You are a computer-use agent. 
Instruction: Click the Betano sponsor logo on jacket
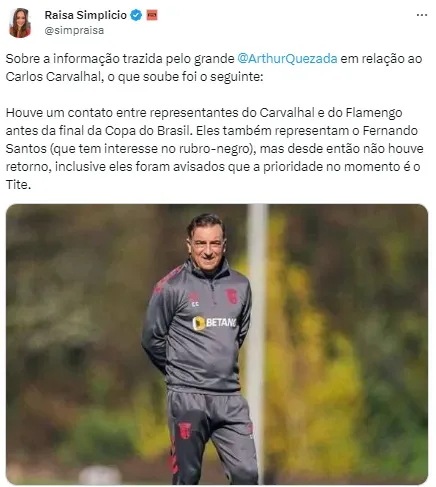[214, 323]
